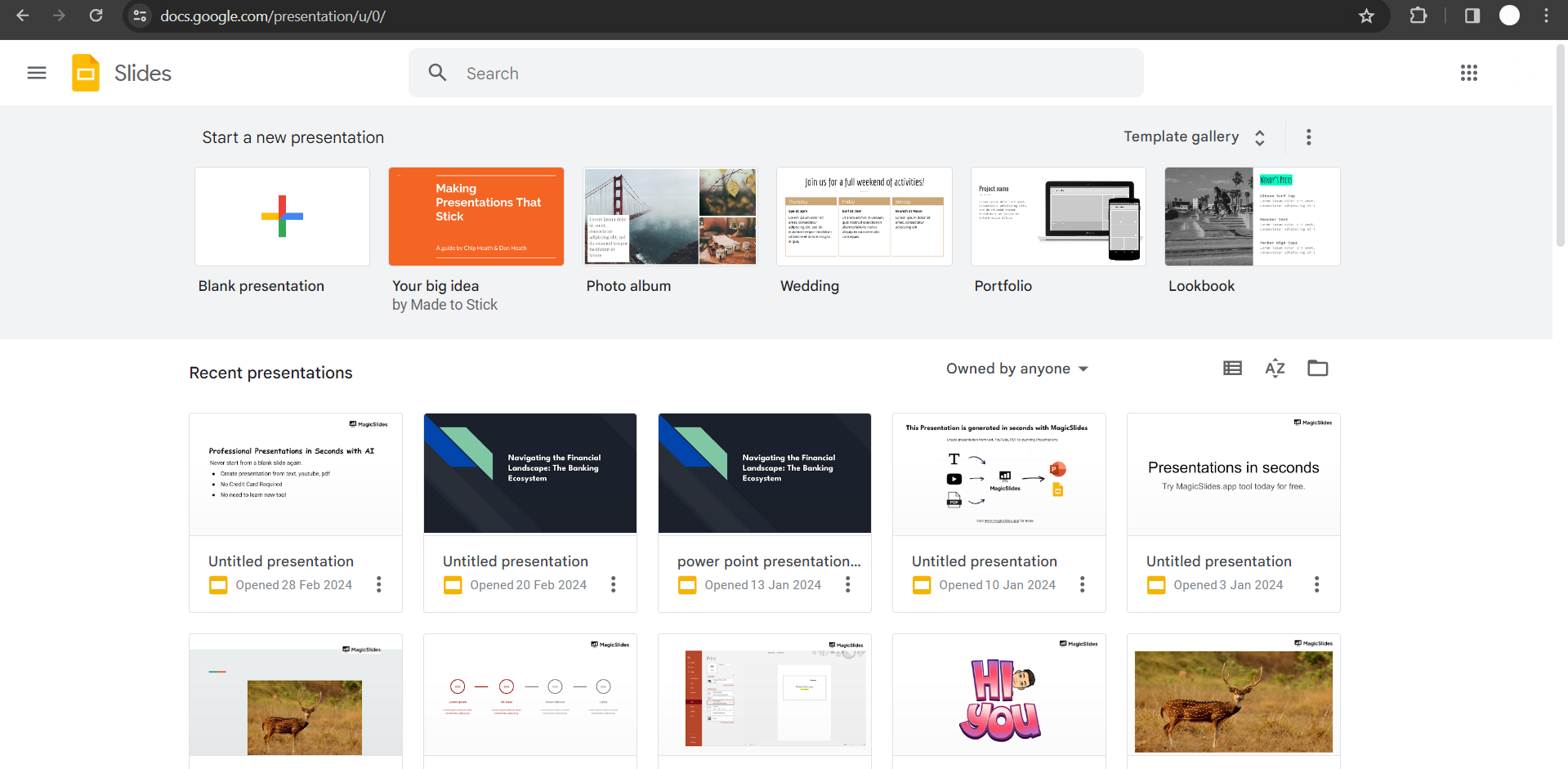Open the file picker folder icon
1568x769 pixels.
tap(1318, 369)
